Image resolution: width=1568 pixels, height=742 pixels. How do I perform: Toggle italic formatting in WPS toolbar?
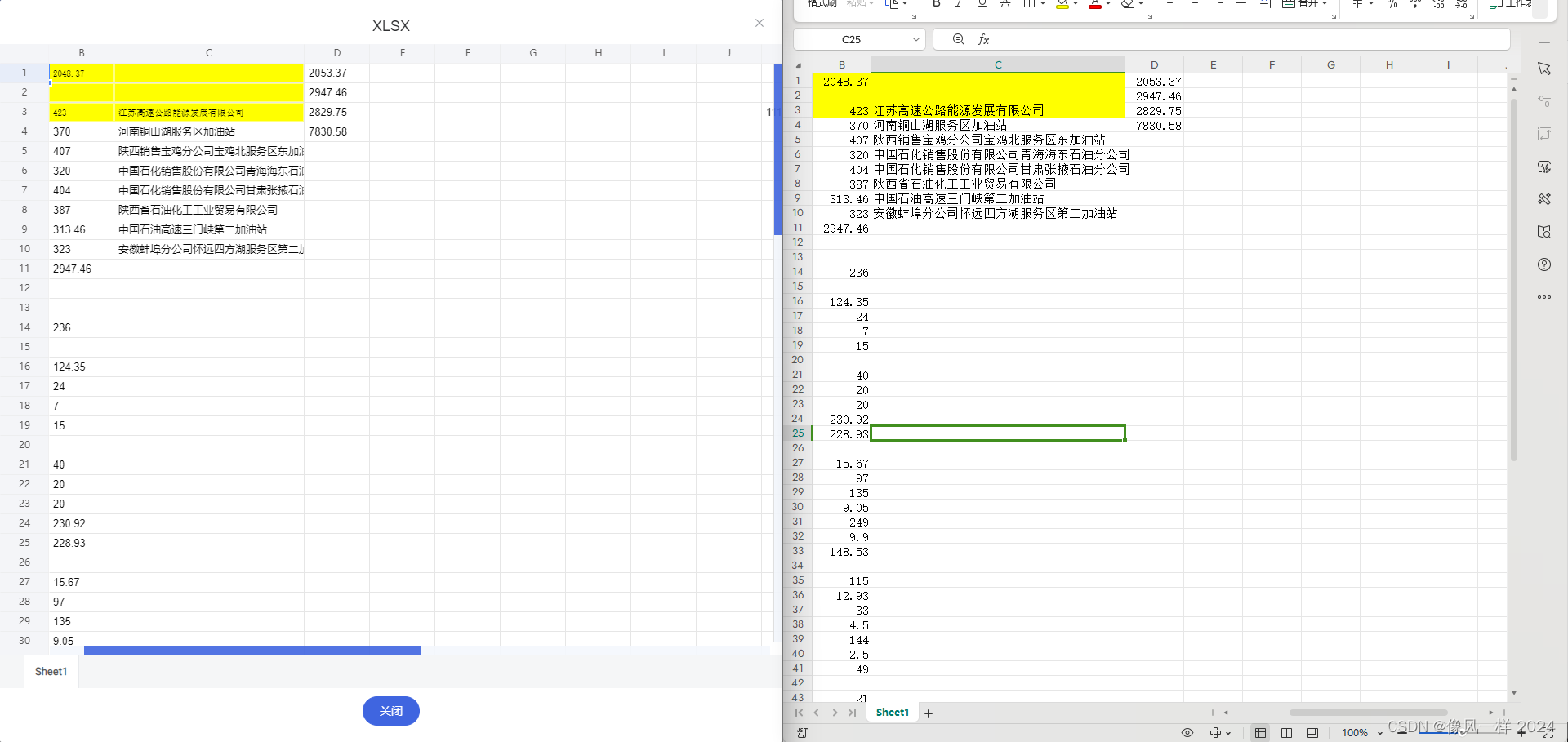[959, 3]
